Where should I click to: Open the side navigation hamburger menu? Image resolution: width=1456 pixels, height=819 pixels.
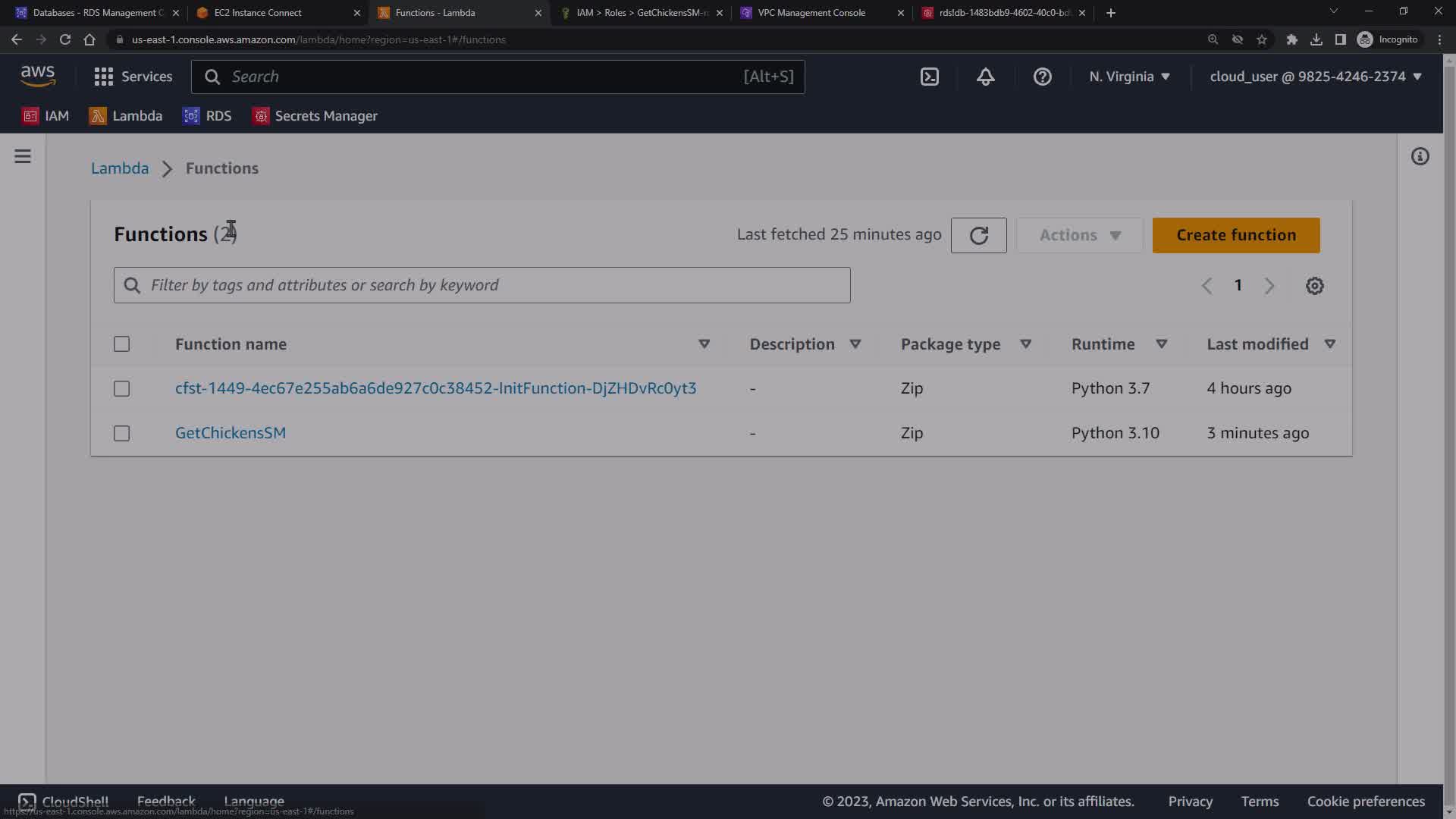23,156
